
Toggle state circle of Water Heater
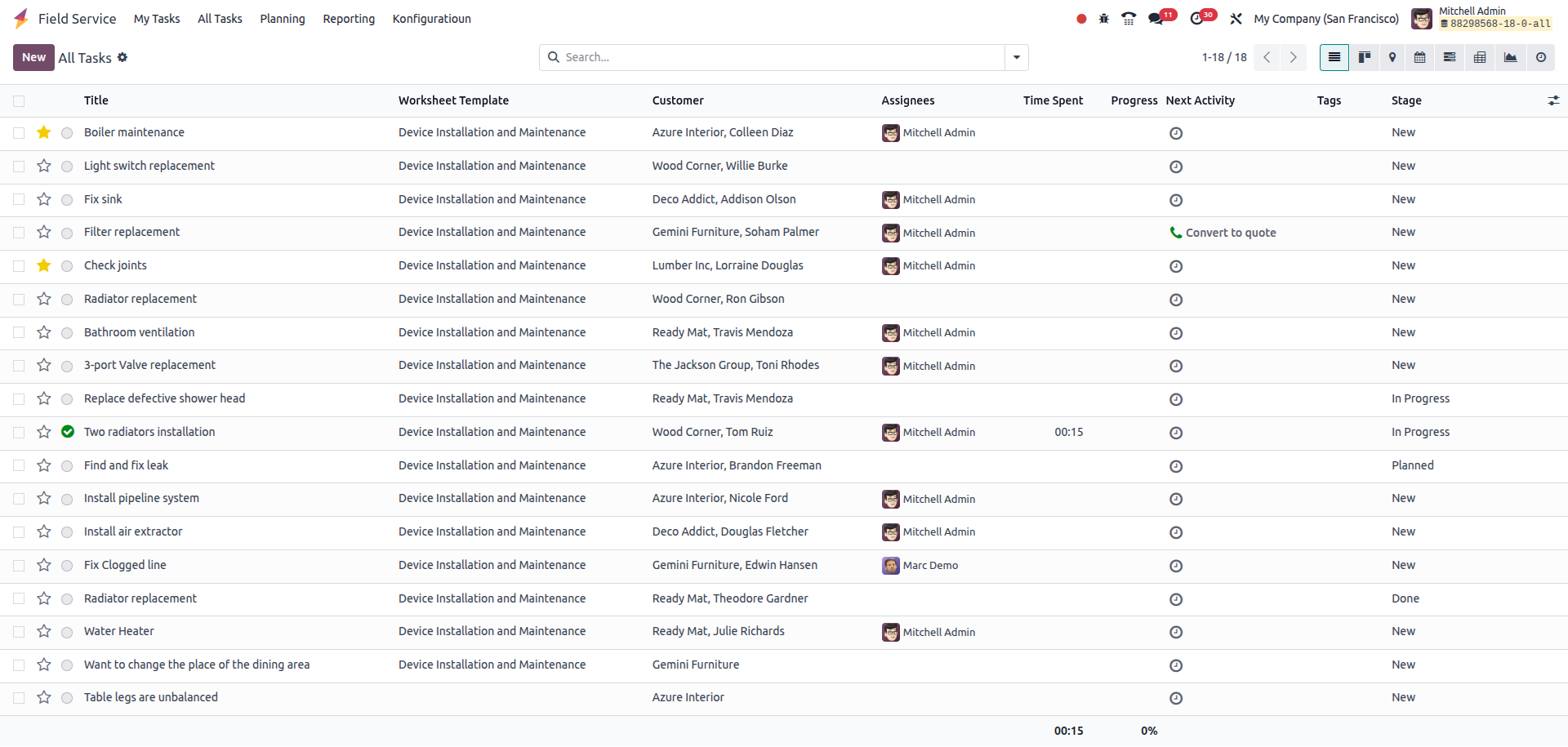coord(67,632)
